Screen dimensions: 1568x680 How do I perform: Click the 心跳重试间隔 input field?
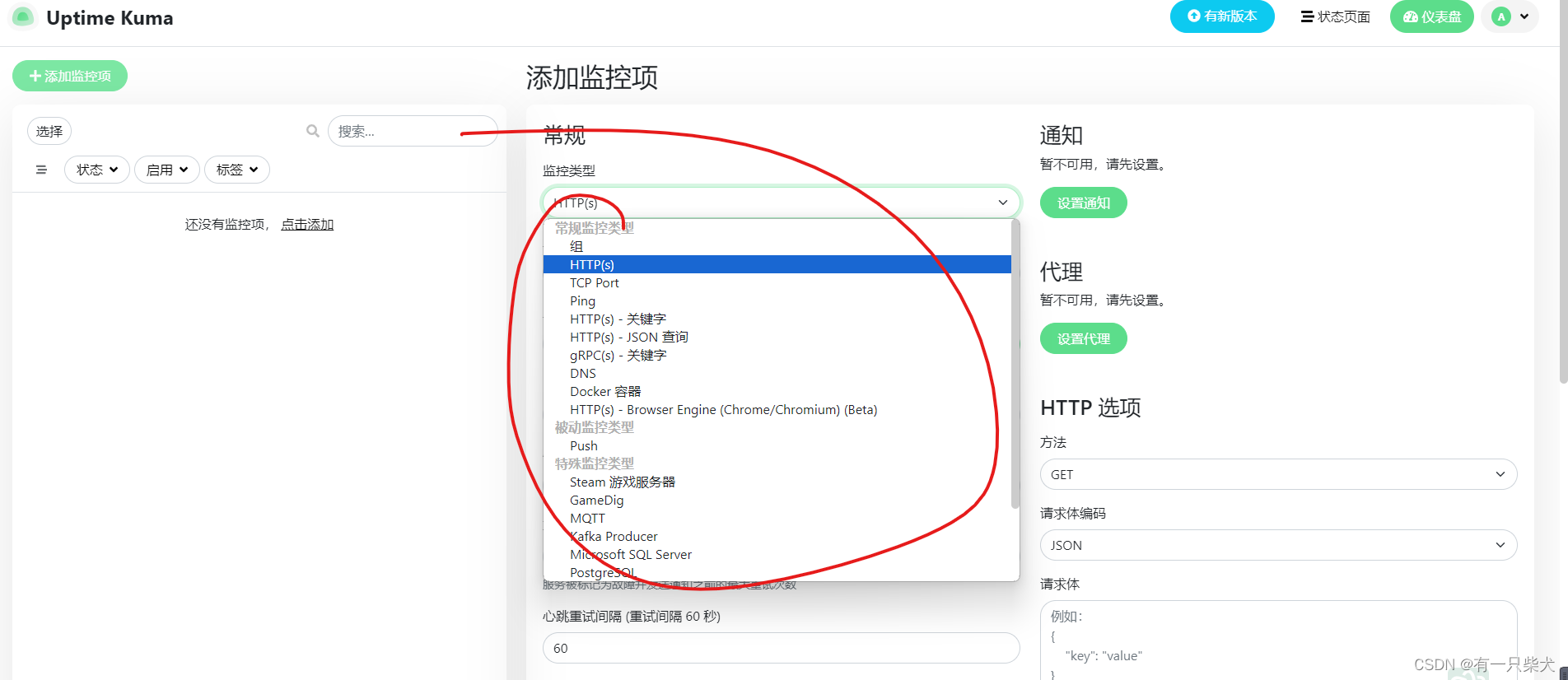781,648
